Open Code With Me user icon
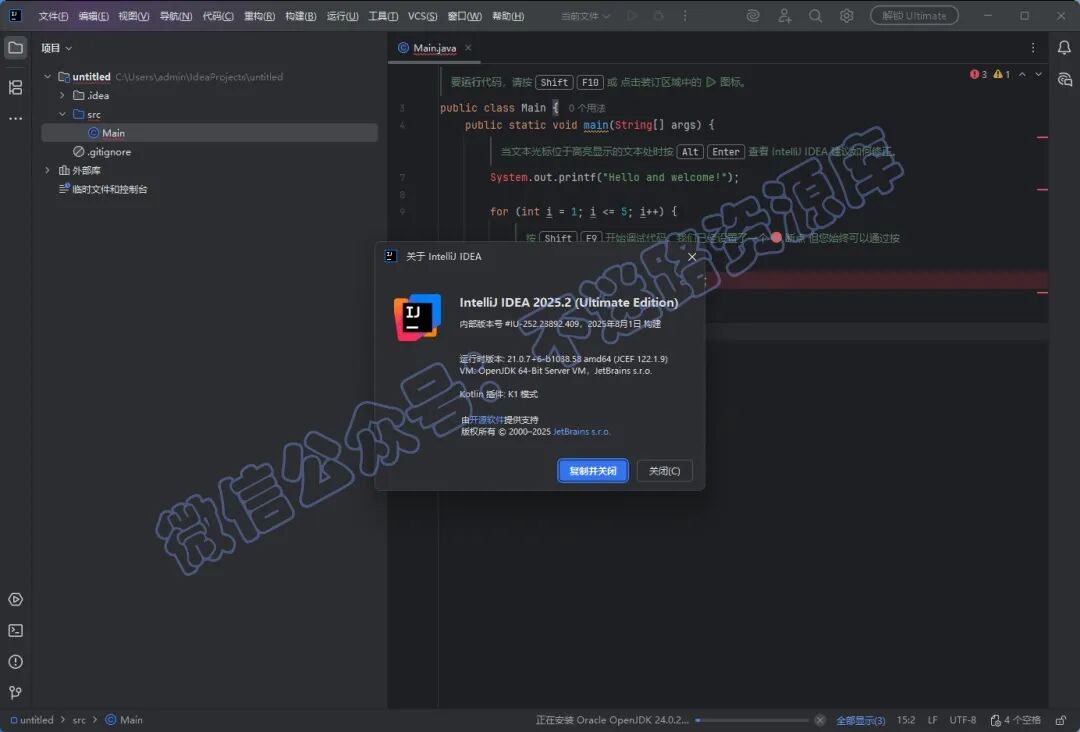This screenshot has width=1080, height=732. [x=785, y=15]
